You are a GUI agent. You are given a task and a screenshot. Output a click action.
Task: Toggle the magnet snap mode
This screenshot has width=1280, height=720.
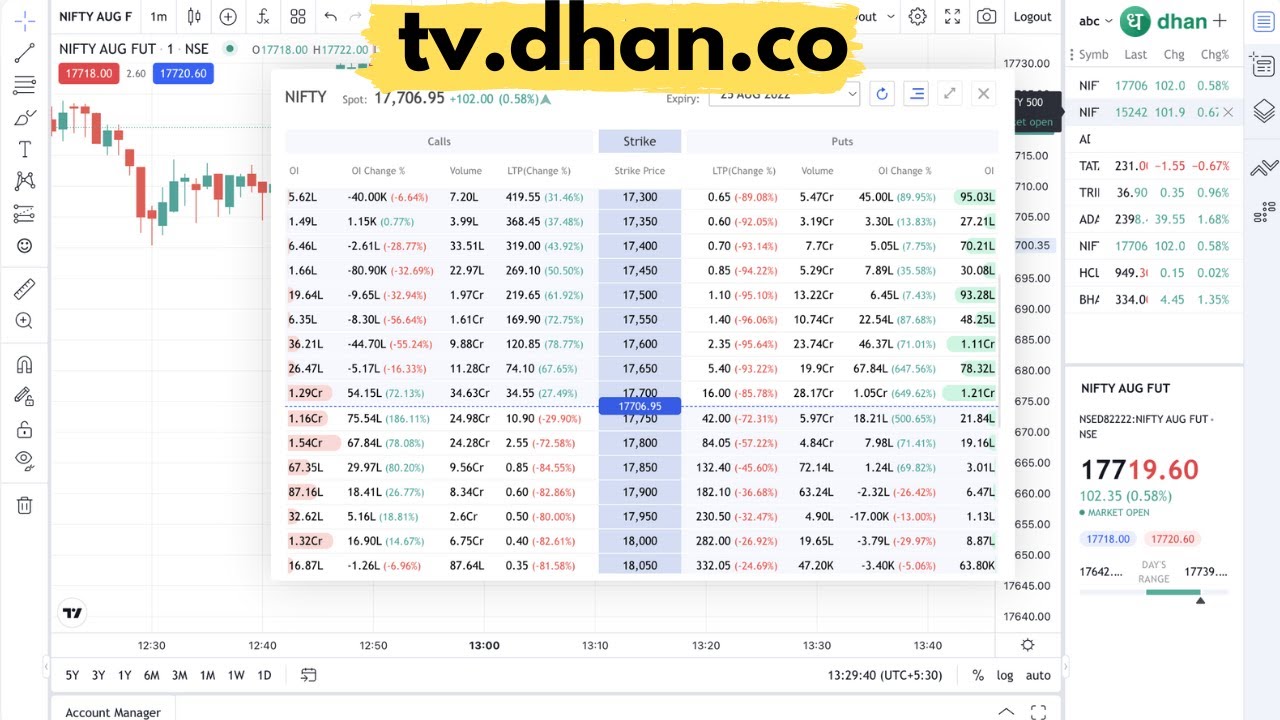[x=25, y=365]
